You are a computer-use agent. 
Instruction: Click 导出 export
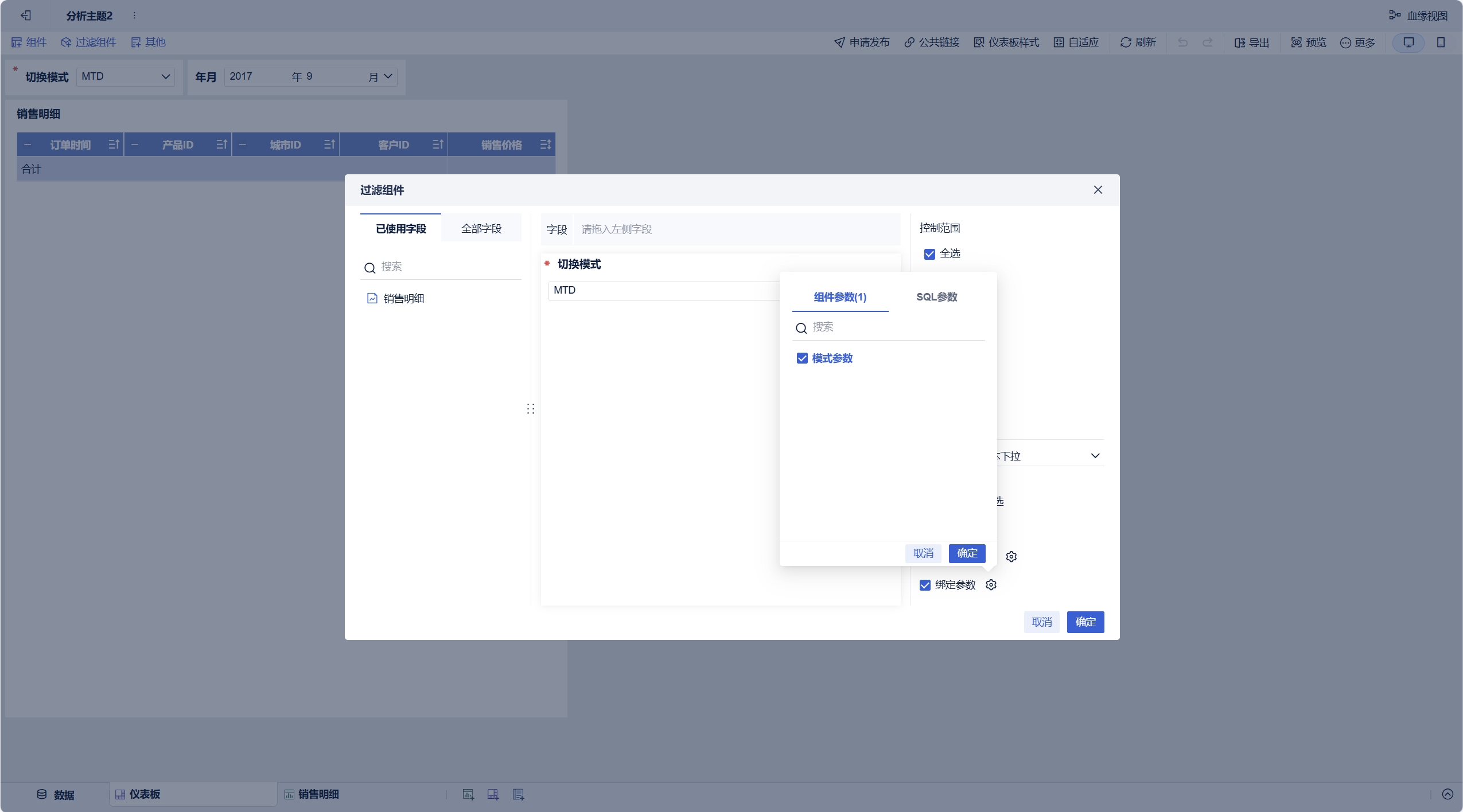[1251, 42]
